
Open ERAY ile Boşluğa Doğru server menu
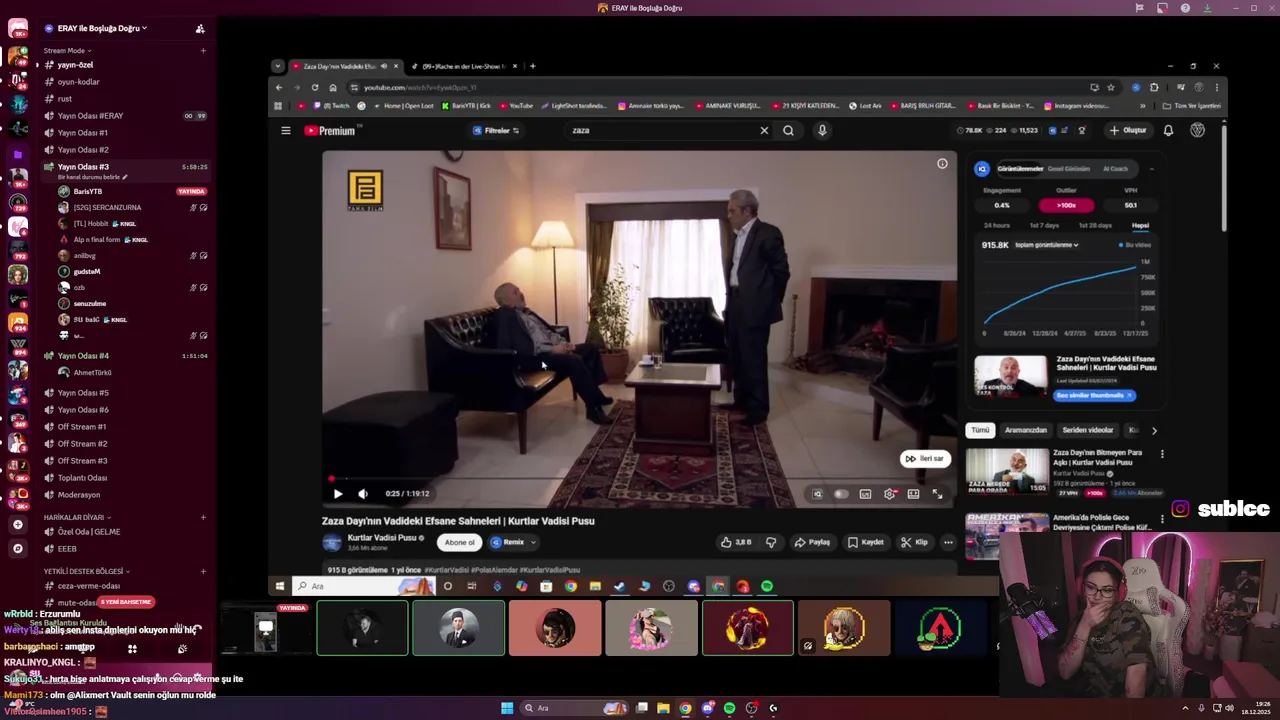pyautogui.click(x=101, y=28)
